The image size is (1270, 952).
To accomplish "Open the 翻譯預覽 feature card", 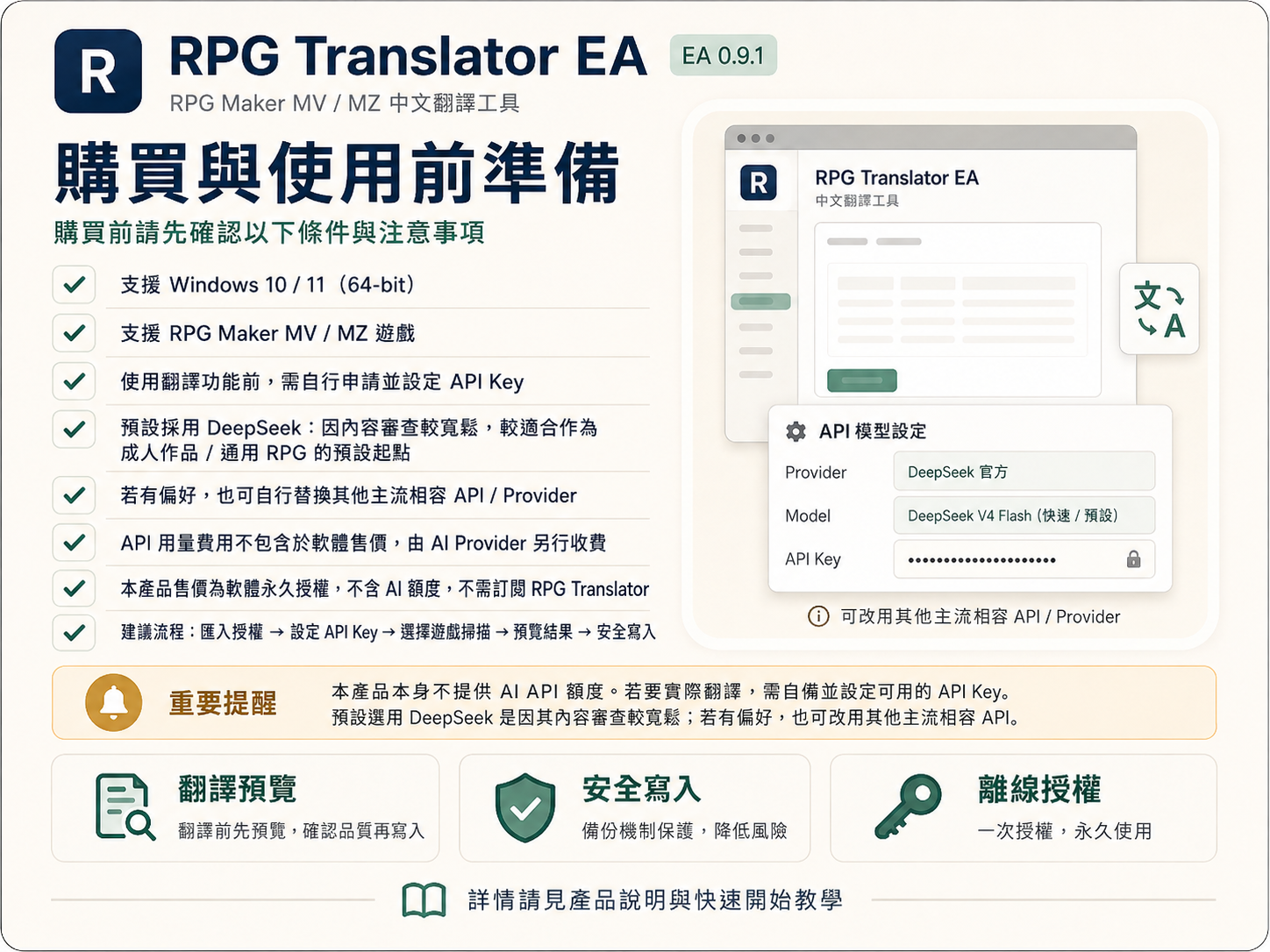I will click(246, 808).
